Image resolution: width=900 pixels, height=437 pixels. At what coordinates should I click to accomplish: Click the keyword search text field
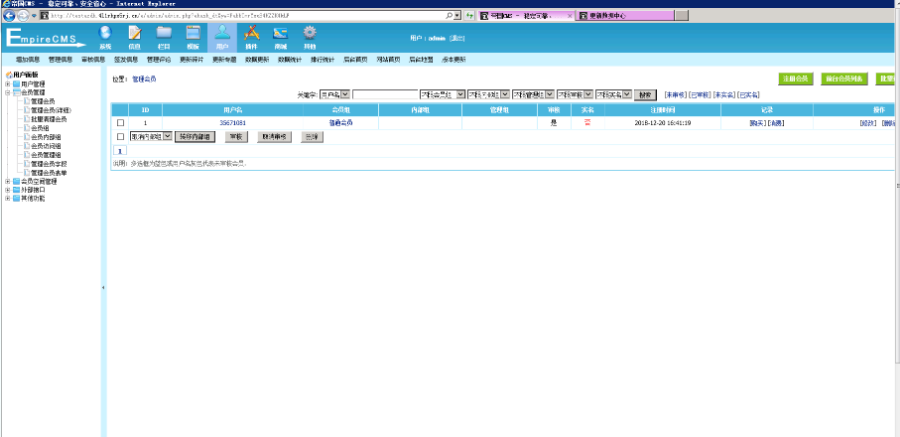pyautogui.click(x=385, y=94)
